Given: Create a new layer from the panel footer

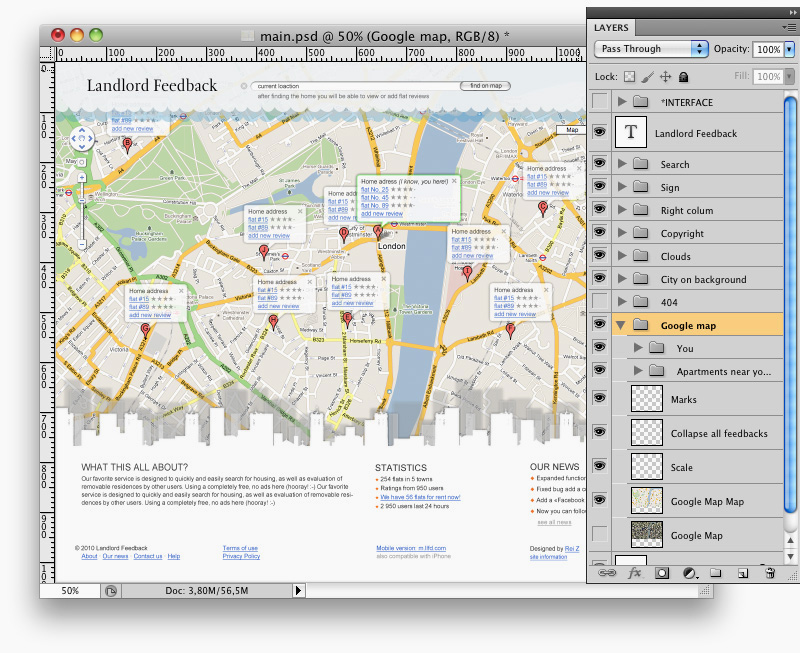Looking at the screenshot, I should 743,573.
